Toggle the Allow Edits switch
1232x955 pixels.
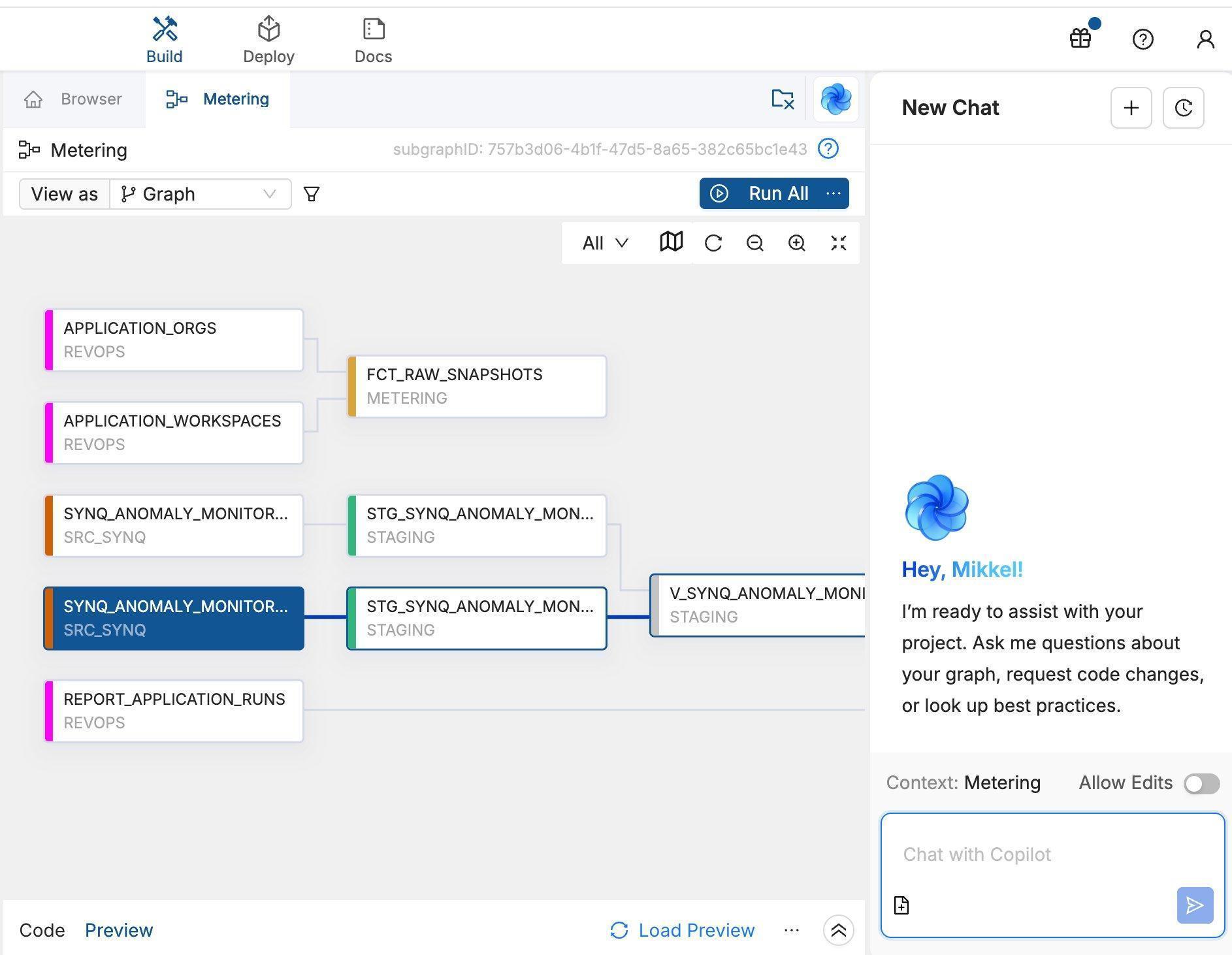pos(1201,783)
